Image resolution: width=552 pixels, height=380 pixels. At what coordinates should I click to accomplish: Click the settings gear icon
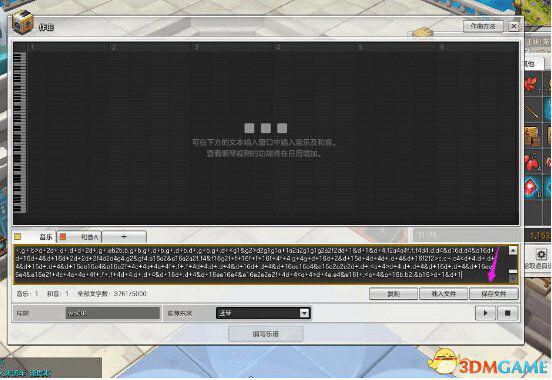(x=541, y=254)
